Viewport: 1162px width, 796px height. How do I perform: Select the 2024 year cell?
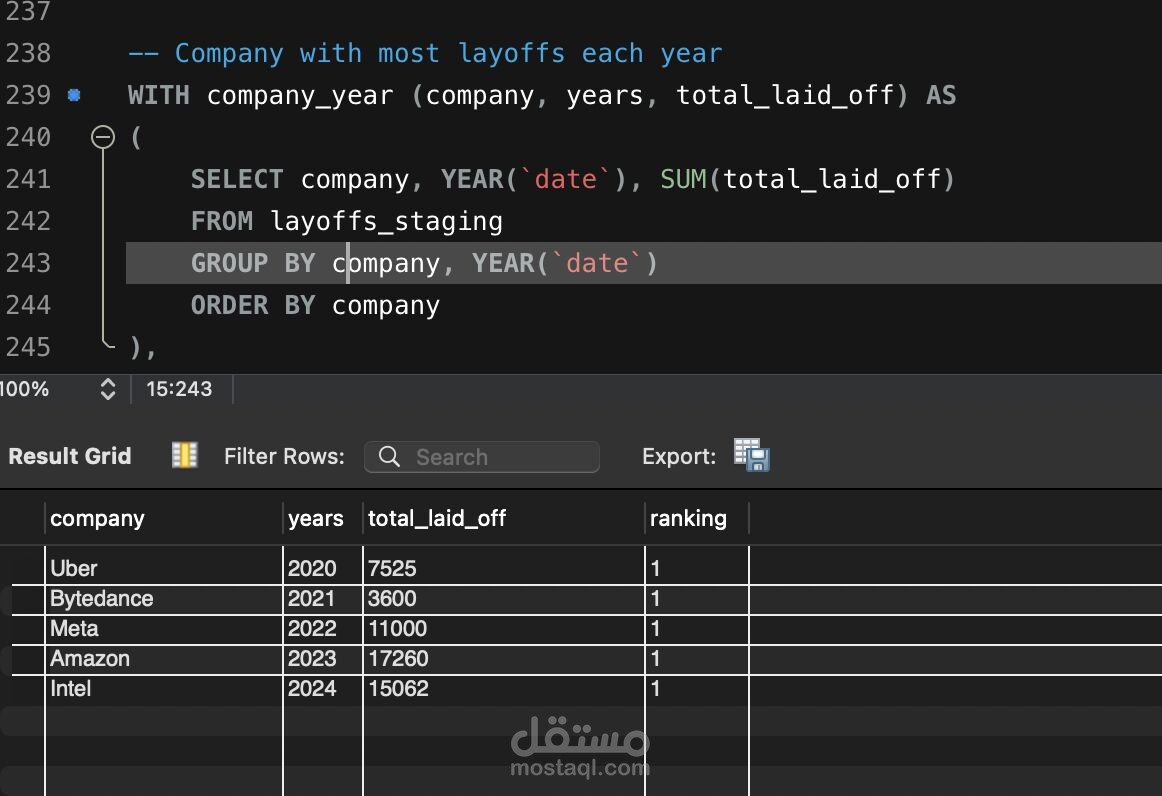tap(322, 689)
